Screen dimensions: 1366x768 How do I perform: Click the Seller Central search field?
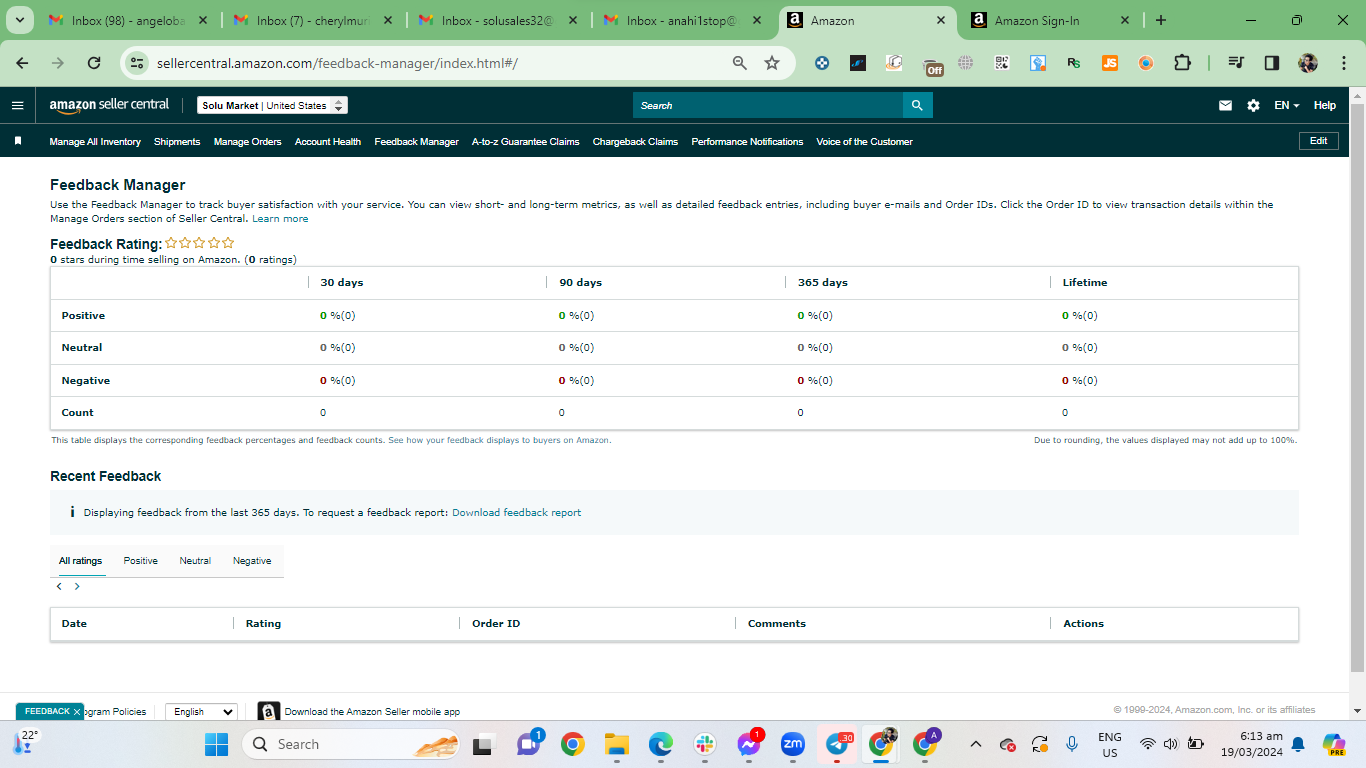[x=768, y=105]
